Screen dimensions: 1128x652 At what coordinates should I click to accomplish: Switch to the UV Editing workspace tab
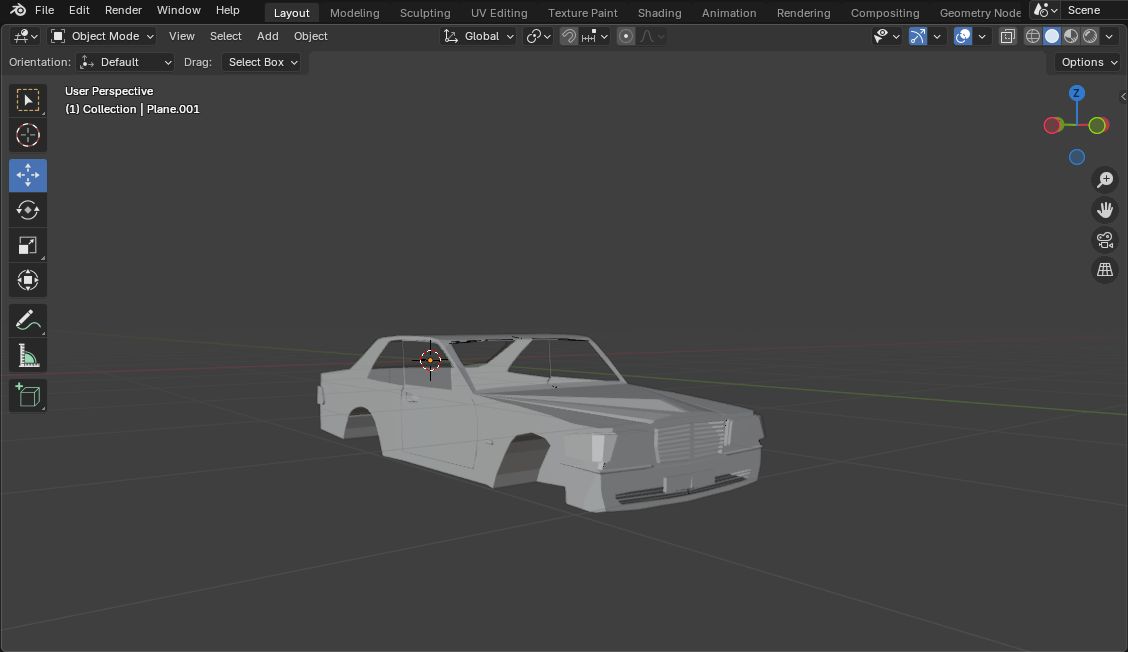(x=499, y=13)
